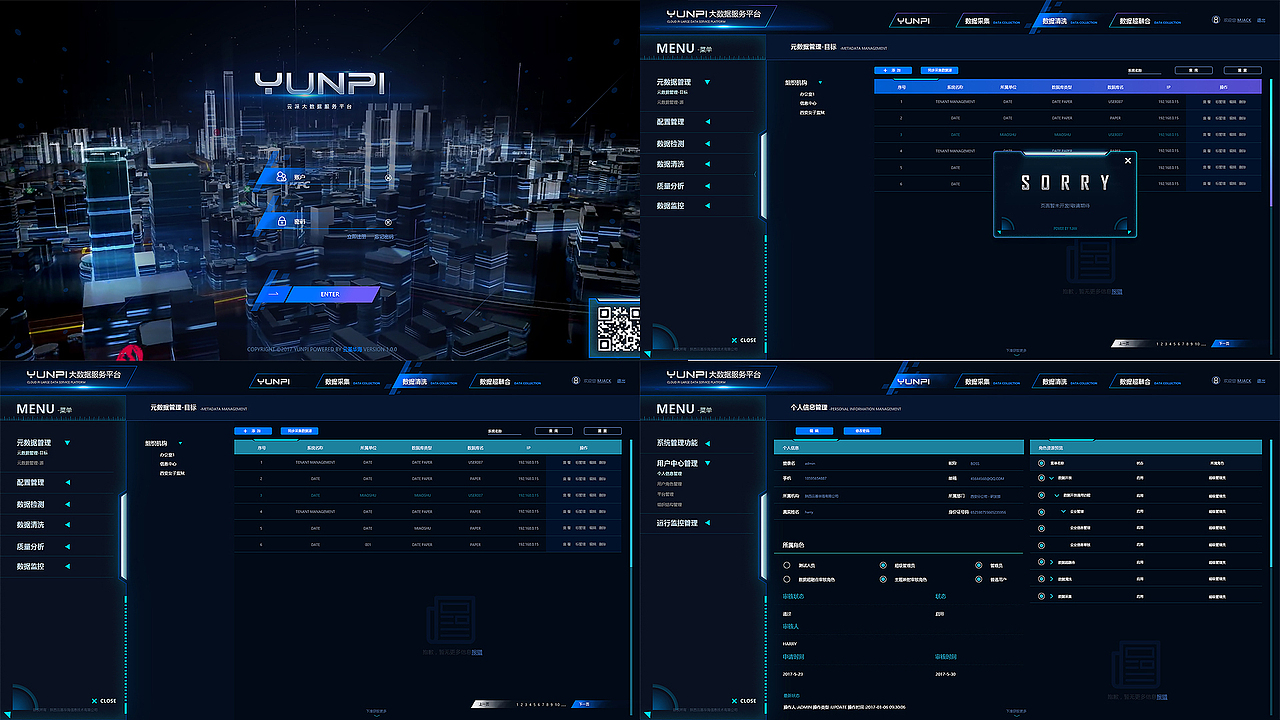The width and height of the screenshot is (1280, 720).
Task: Click the 下一页 next-page button on the SORRY screen
Action: (1230, 343)
